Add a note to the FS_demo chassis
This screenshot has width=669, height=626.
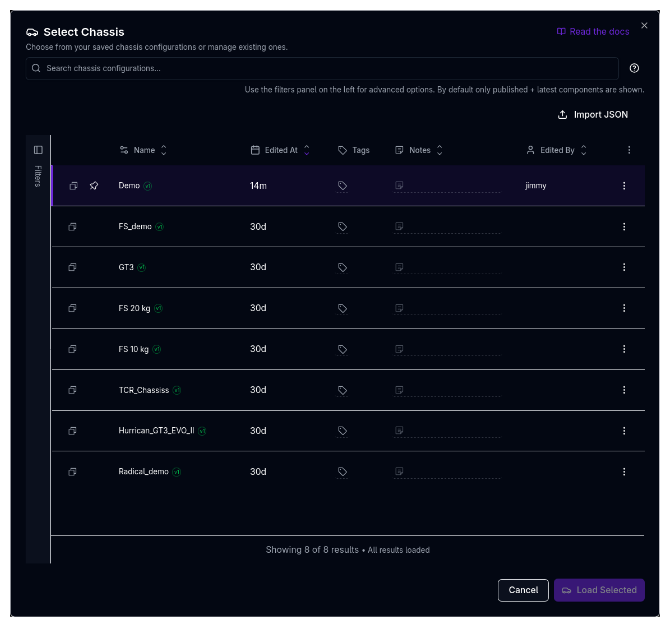pyautogui.click(x=447, y=227)
